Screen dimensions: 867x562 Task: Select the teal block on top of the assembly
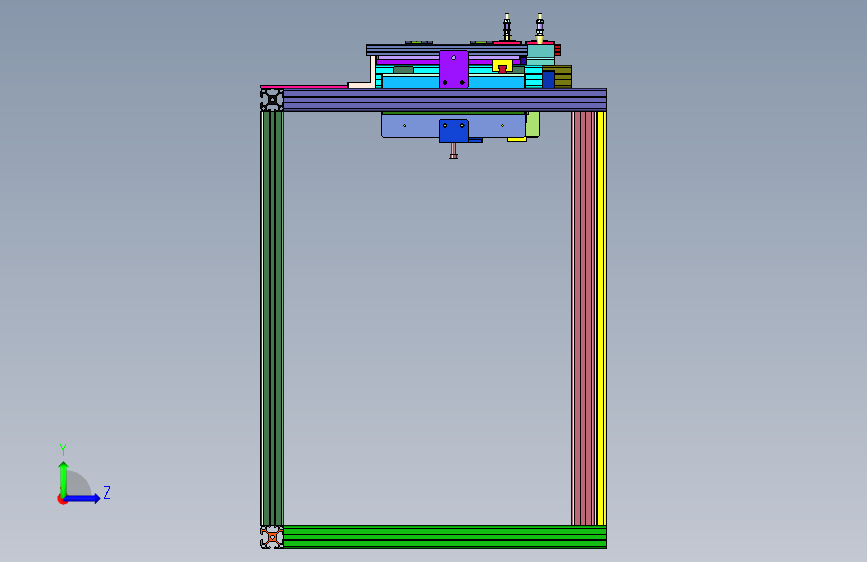[540, 55]
